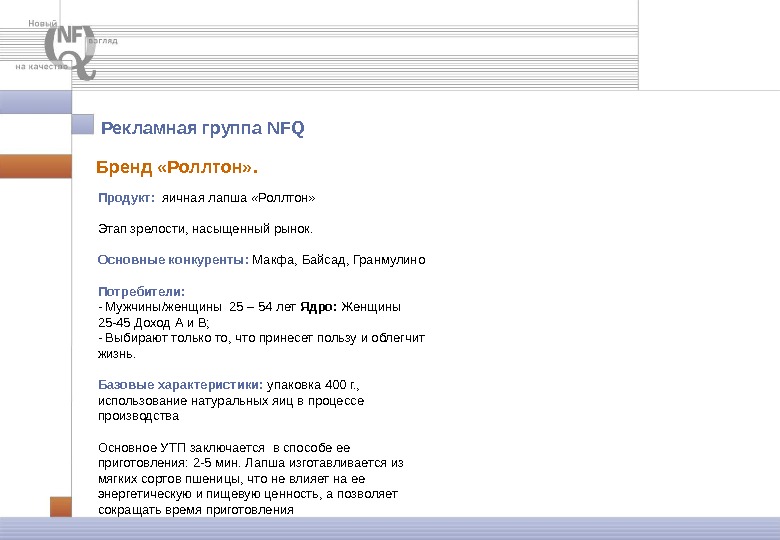780x540 pixels.
Task: Click the label 'Продукт:'
Action: [127, 198]
